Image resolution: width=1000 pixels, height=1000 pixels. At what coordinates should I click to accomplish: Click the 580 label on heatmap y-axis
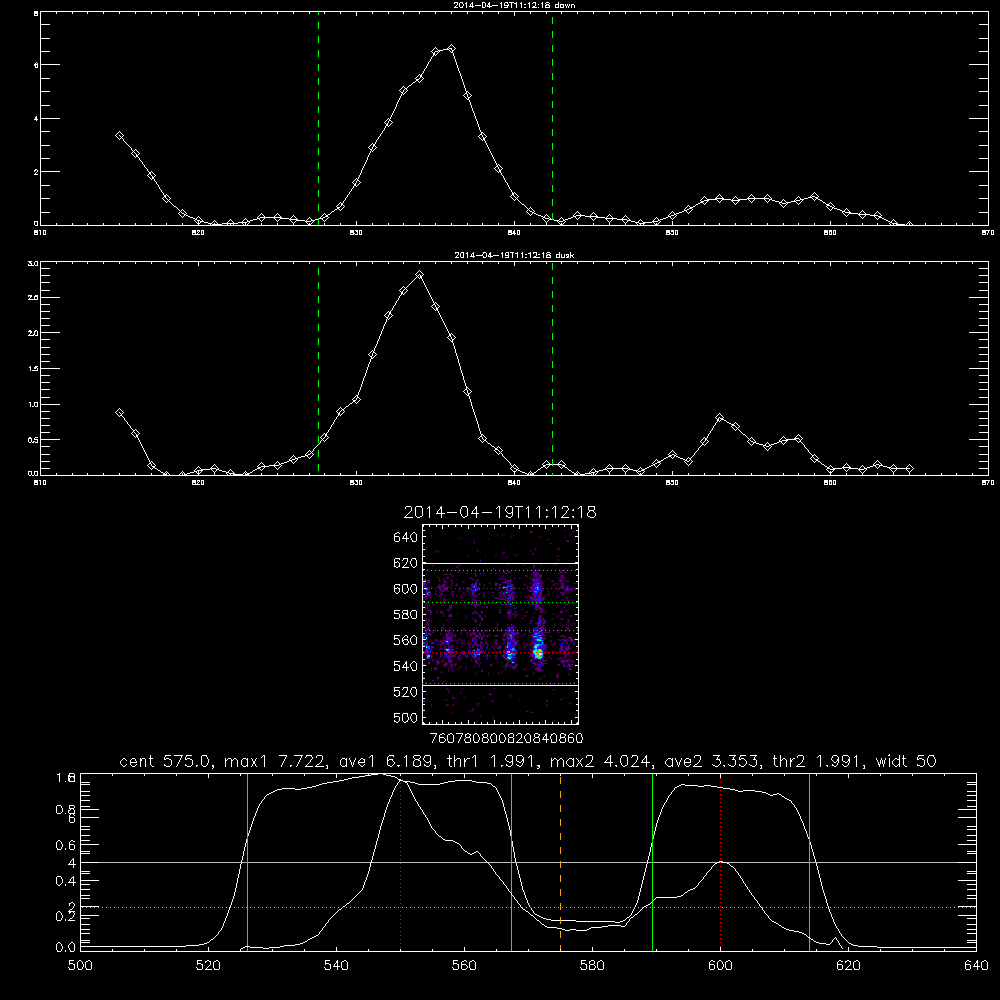pyautogui.click(x=406, y=615)
